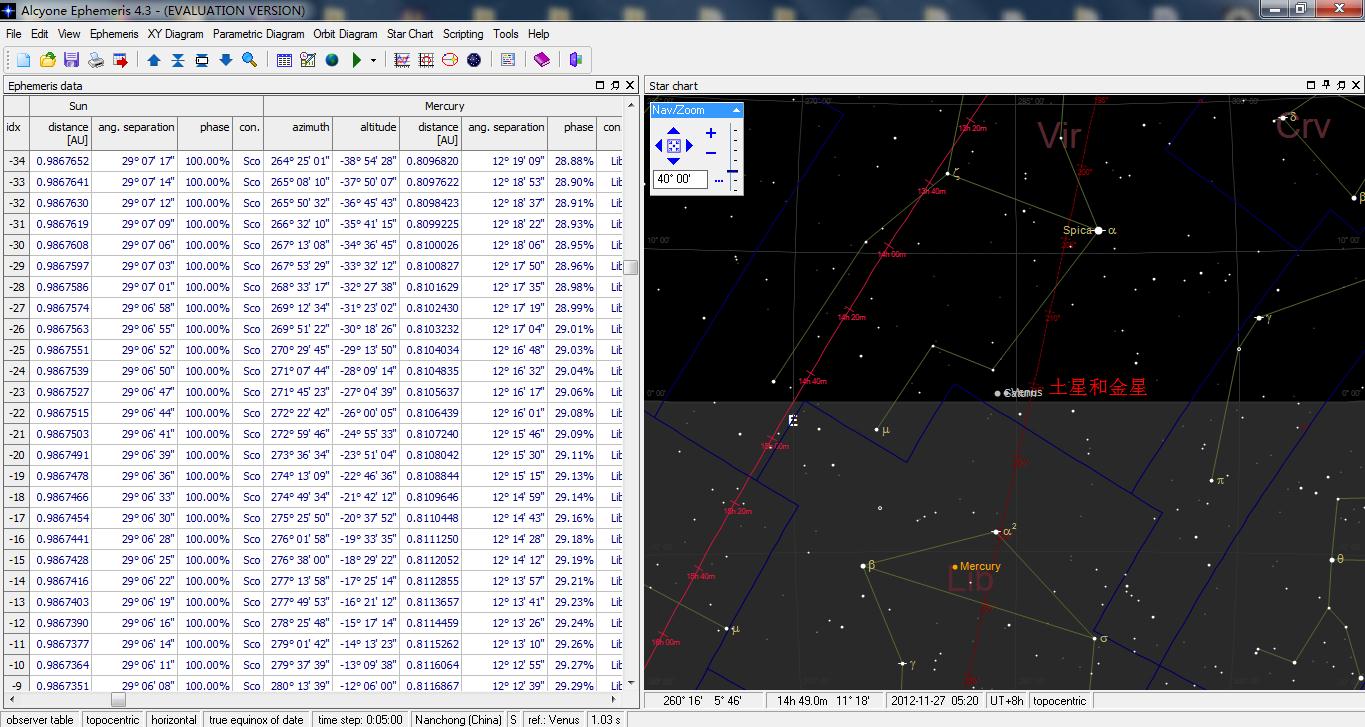Click 'ref.: Venus' in the status bar

554,719
